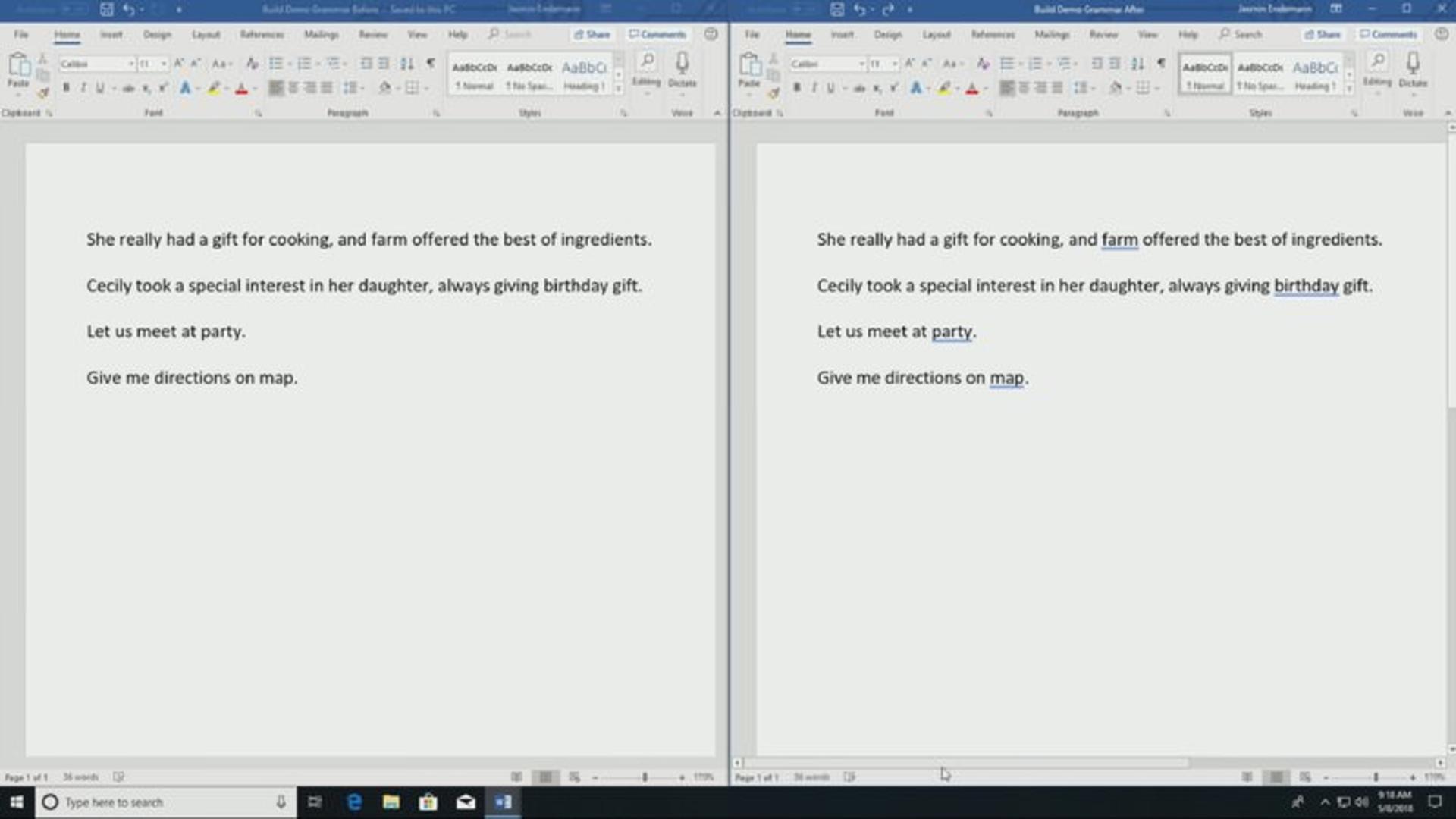Open Microsoft Edge from the taskbar
This screenshot has height=819, width=1456.
(354, 802)
